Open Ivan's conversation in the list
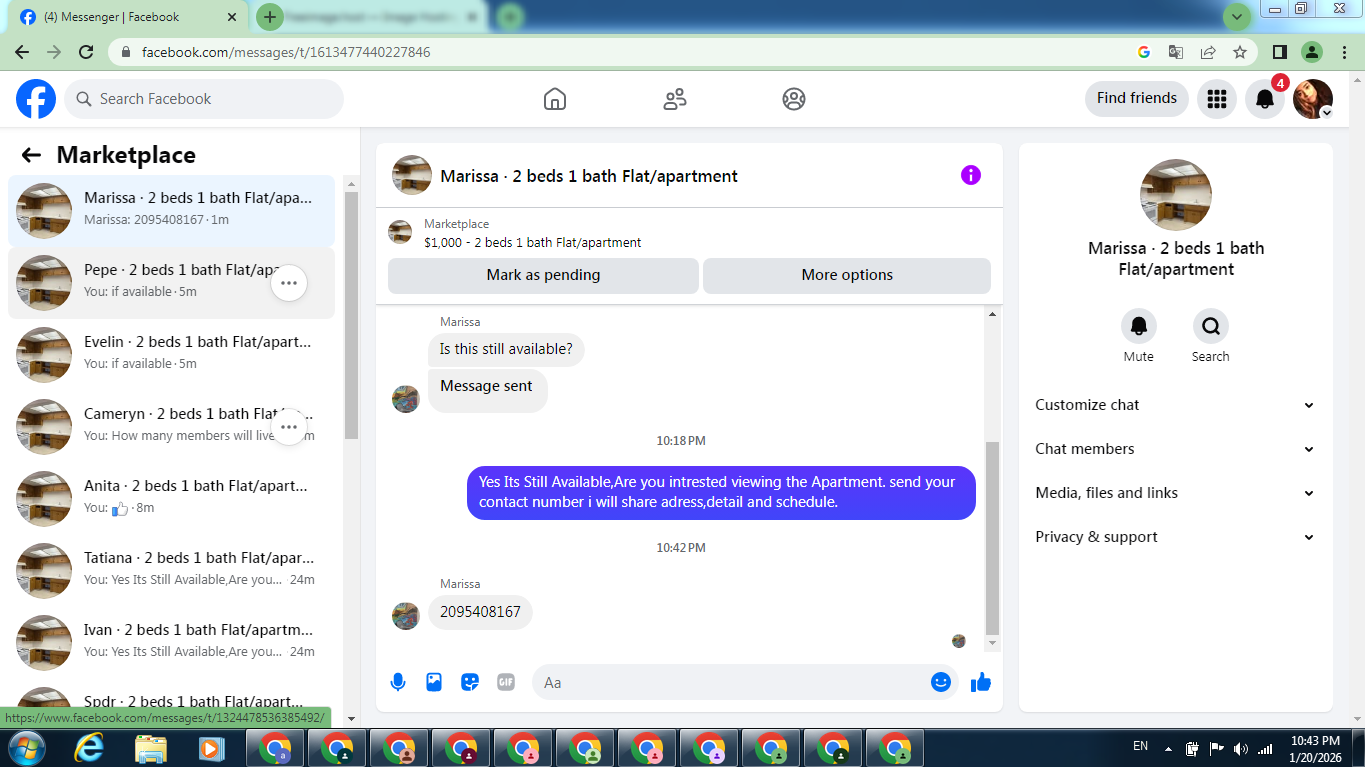 click(x=171, y=643)
